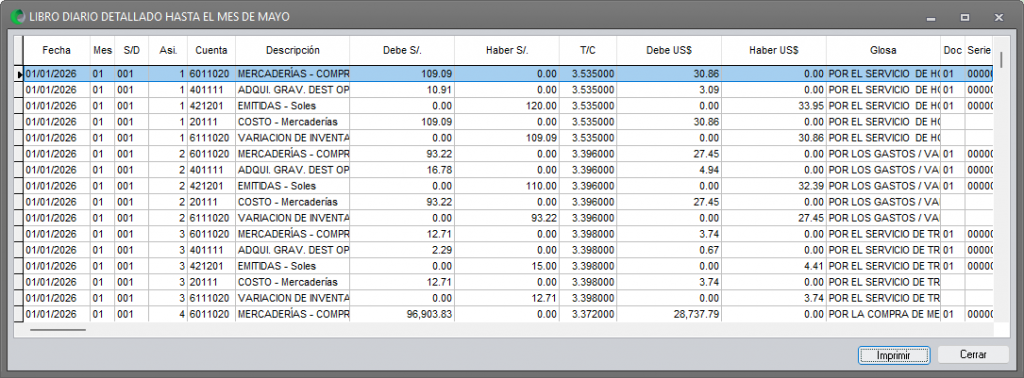Image resolution: width=1024 pixels, height=378 pixels.
Task: Click Haber US$ cell with 4.41
Action: [774, 266]
